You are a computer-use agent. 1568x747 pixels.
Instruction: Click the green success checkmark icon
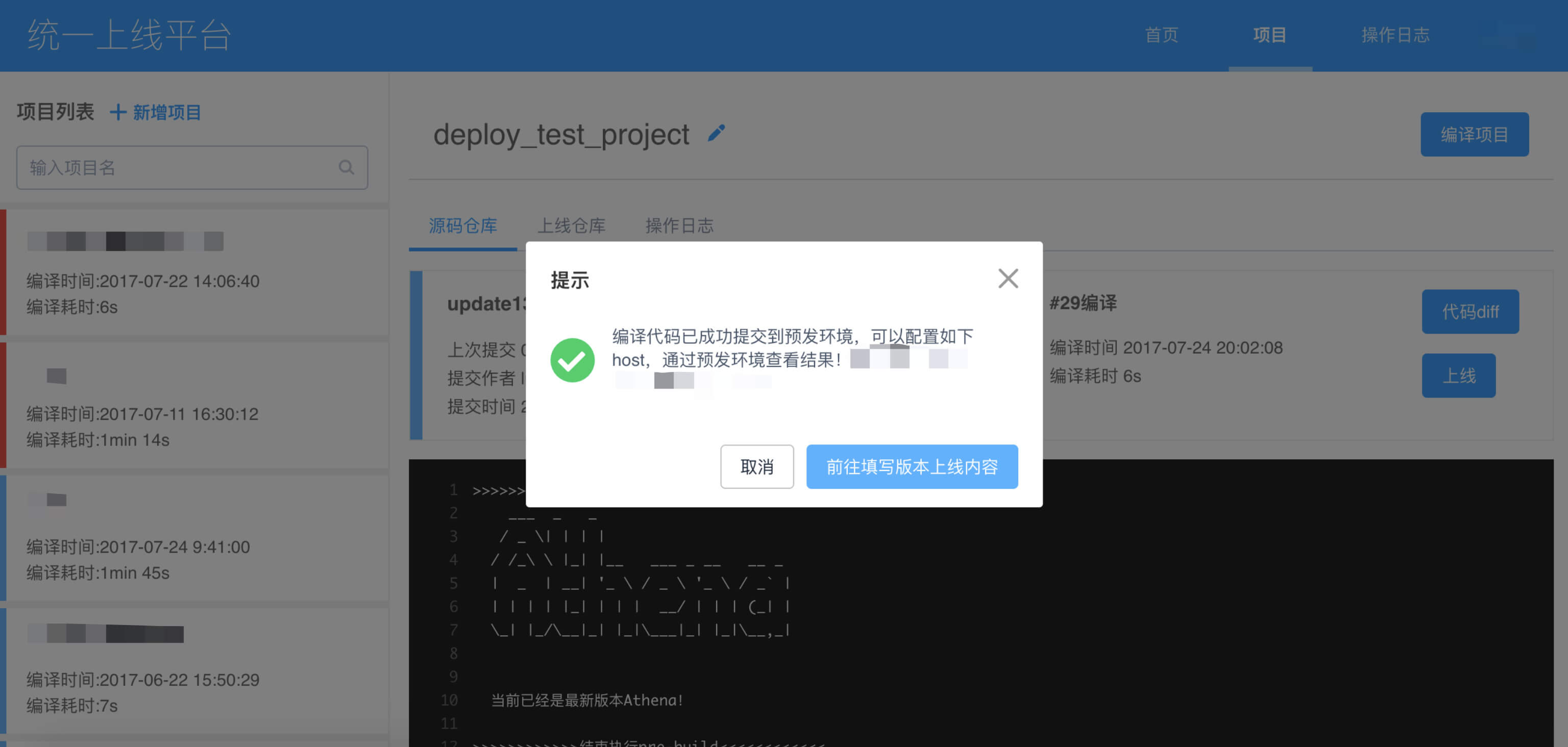572,360
